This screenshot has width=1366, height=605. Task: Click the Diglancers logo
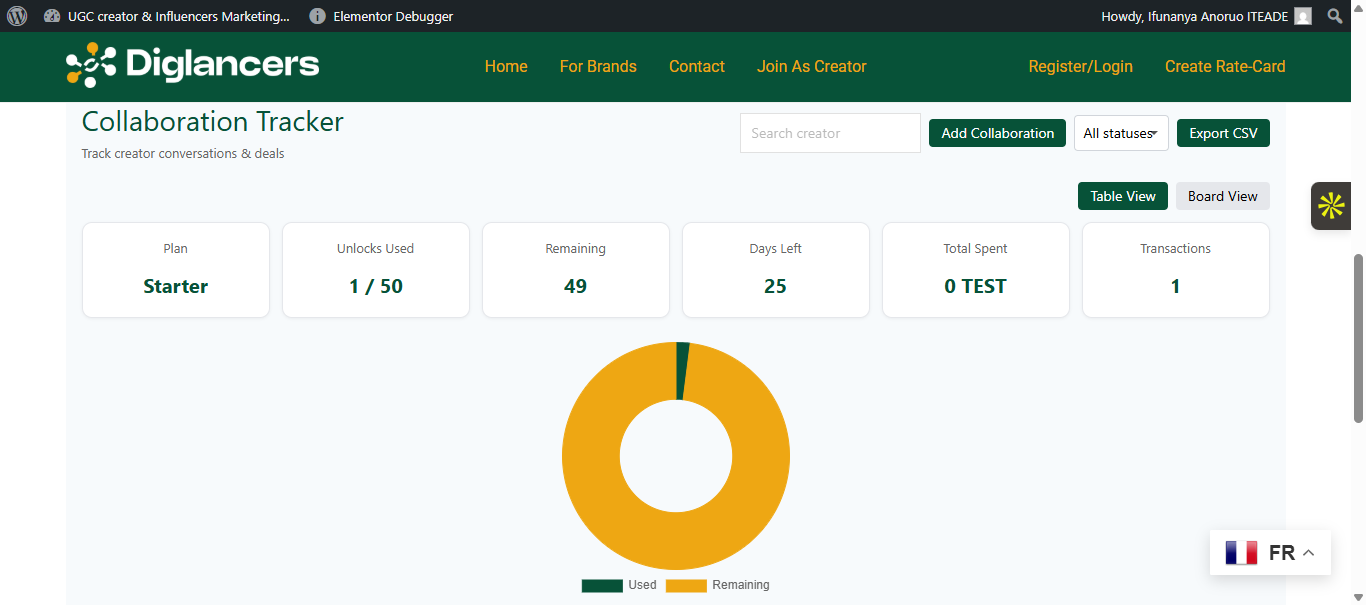click(193, 66)
